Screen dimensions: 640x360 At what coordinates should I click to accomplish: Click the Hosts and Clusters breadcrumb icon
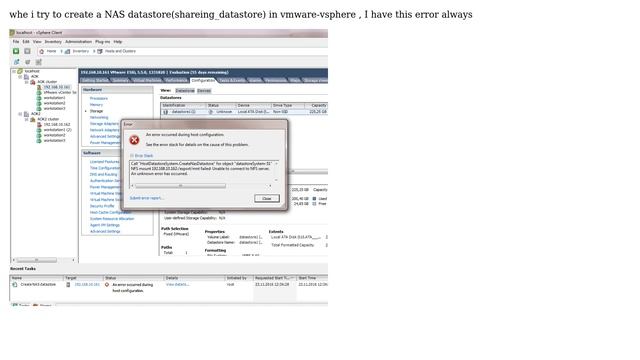pyautogui.click(x=100, y=51)
